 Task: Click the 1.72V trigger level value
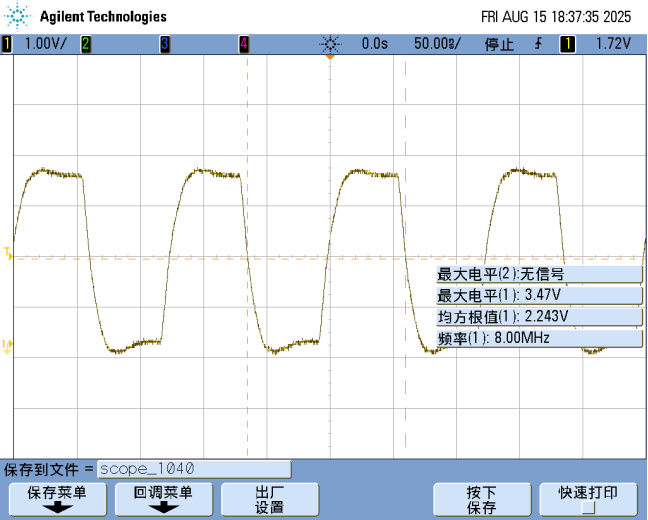pos(612,44)
